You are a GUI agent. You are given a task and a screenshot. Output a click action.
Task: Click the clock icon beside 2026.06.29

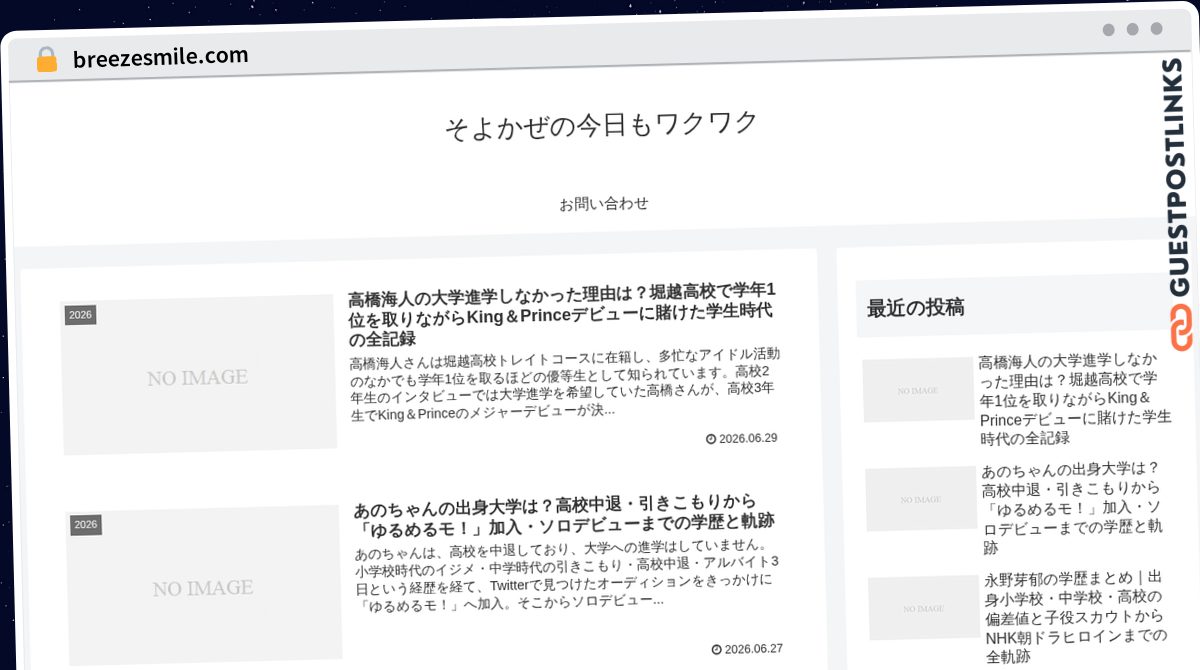pyautogui.click(x=711, y=439)
